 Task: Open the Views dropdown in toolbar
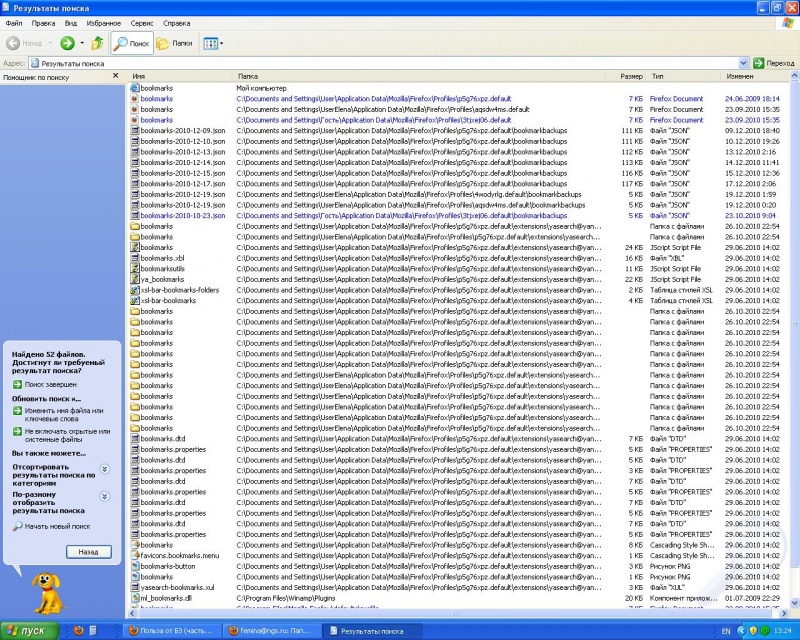click(x=213, y=43)
